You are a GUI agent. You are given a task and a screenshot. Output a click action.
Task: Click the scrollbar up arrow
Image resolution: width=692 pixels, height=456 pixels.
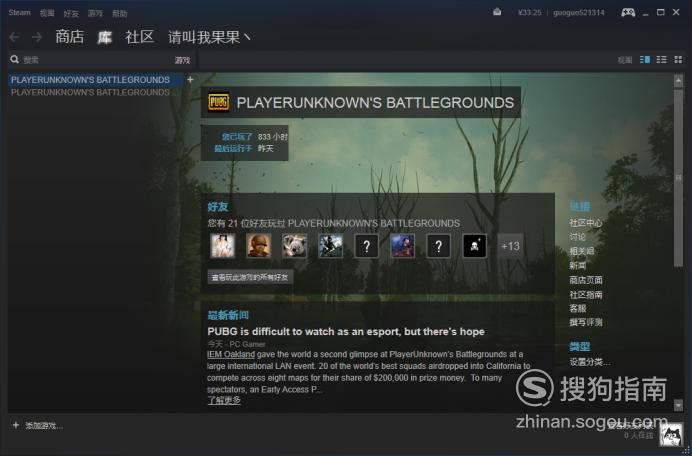(x=678, y=80)
